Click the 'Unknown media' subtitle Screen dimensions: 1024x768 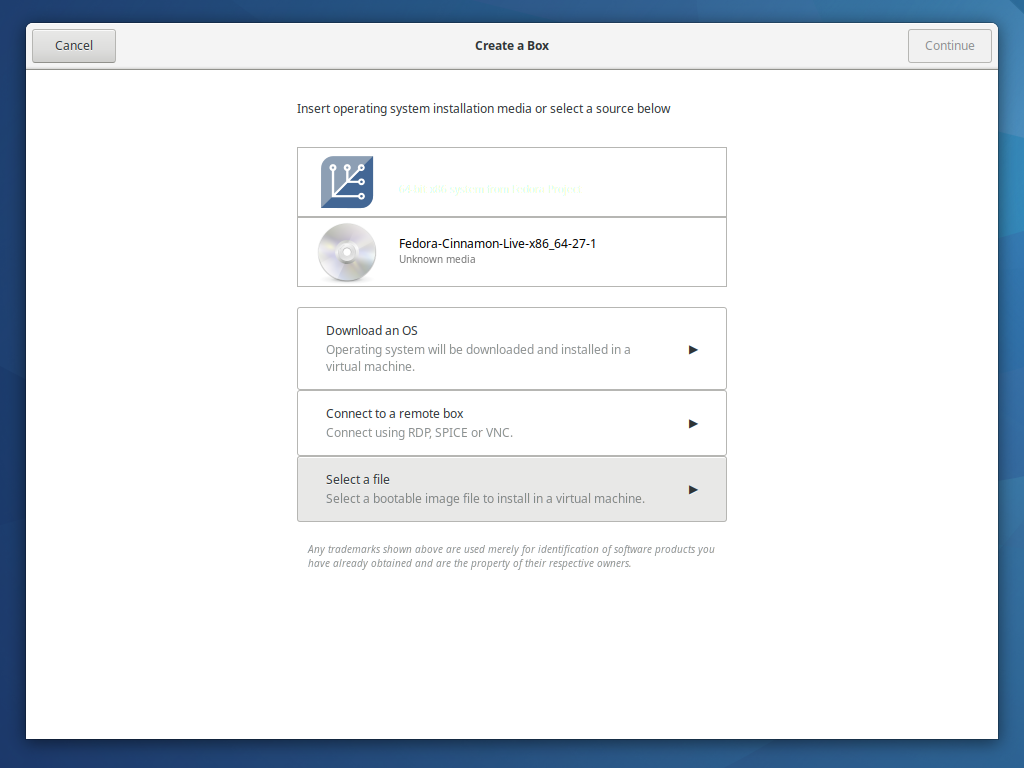click(437, 259)
